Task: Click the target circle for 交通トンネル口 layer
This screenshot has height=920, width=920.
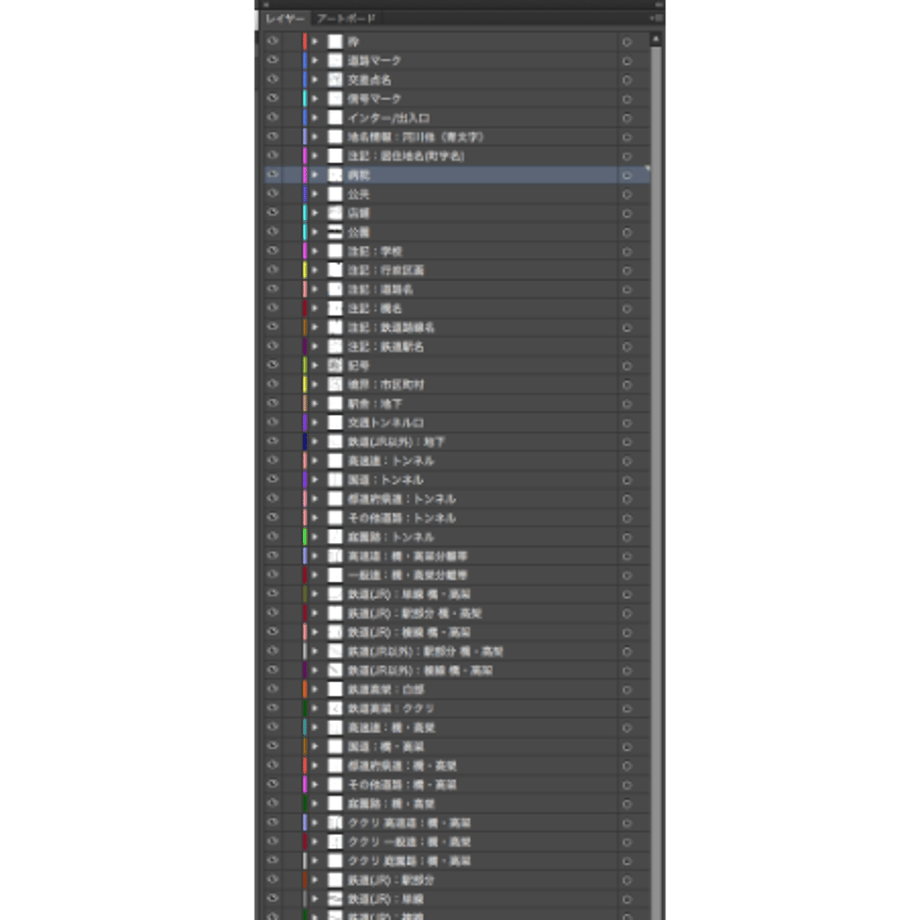Action: 627,422
